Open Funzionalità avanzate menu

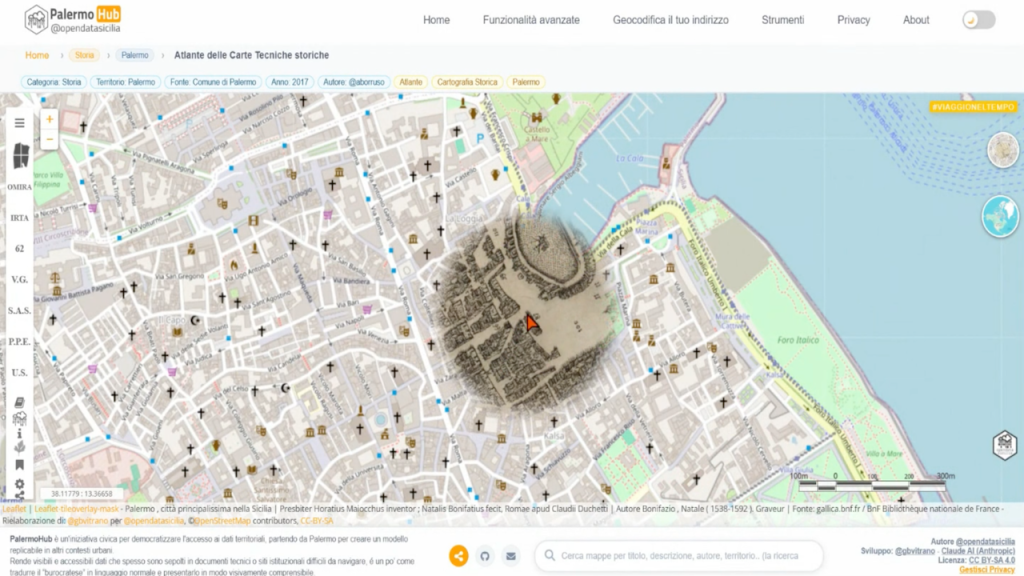(531, 20)
